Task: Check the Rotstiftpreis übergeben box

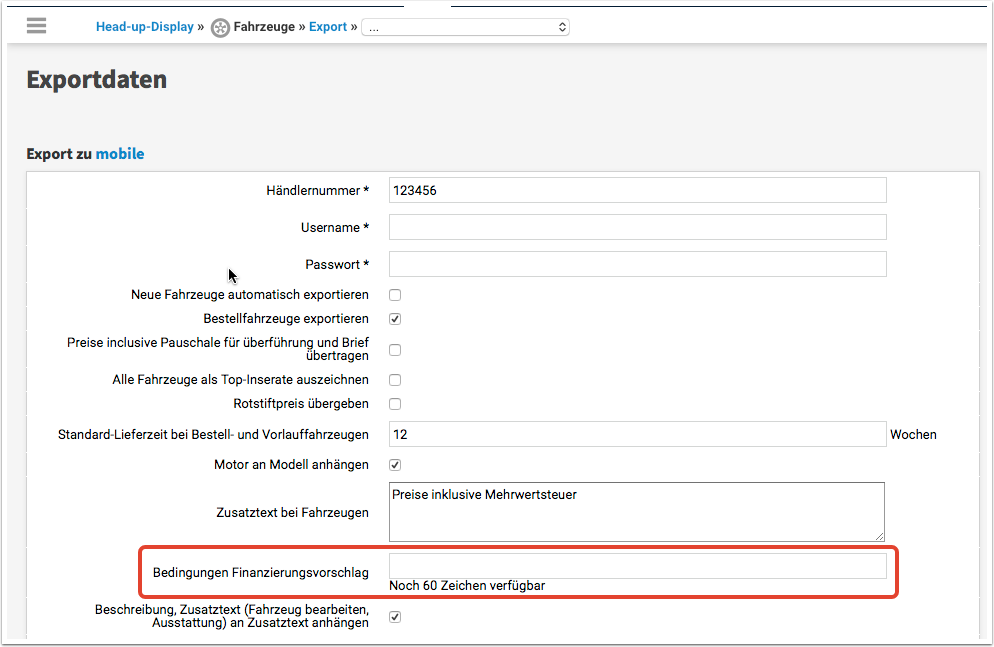Action: [x=395, y=404]
